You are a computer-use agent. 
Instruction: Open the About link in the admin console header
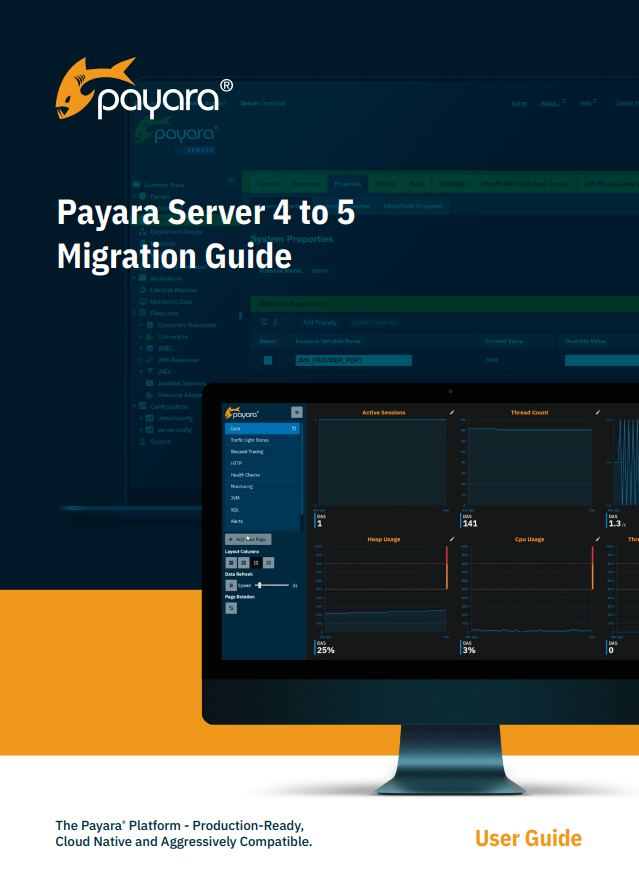[550, 103]
